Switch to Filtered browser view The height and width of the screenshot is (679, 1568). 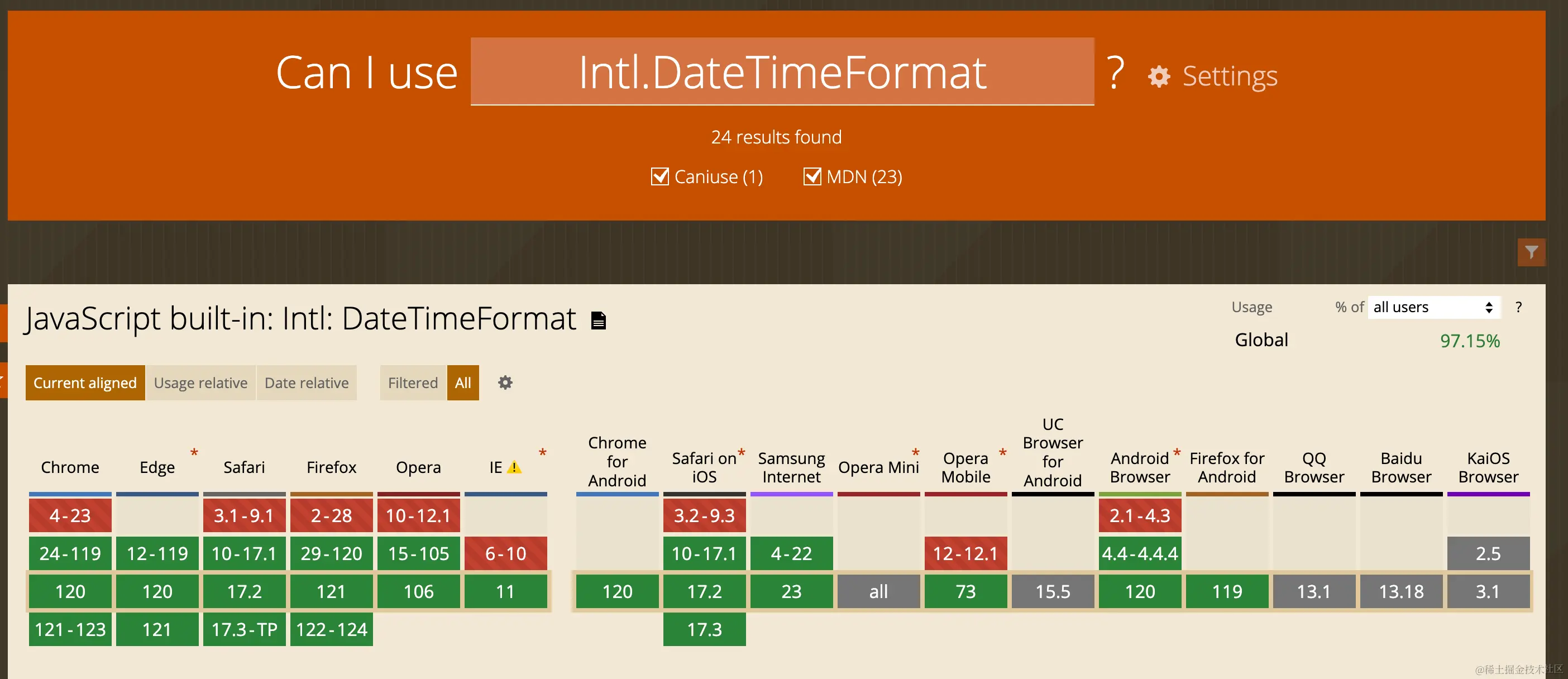click(413, 382)
